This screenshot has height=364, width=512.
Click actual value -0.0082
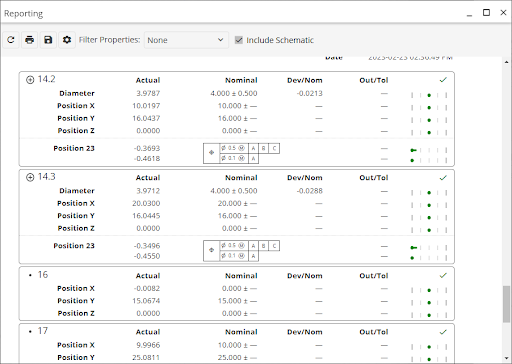click(147, 288)
